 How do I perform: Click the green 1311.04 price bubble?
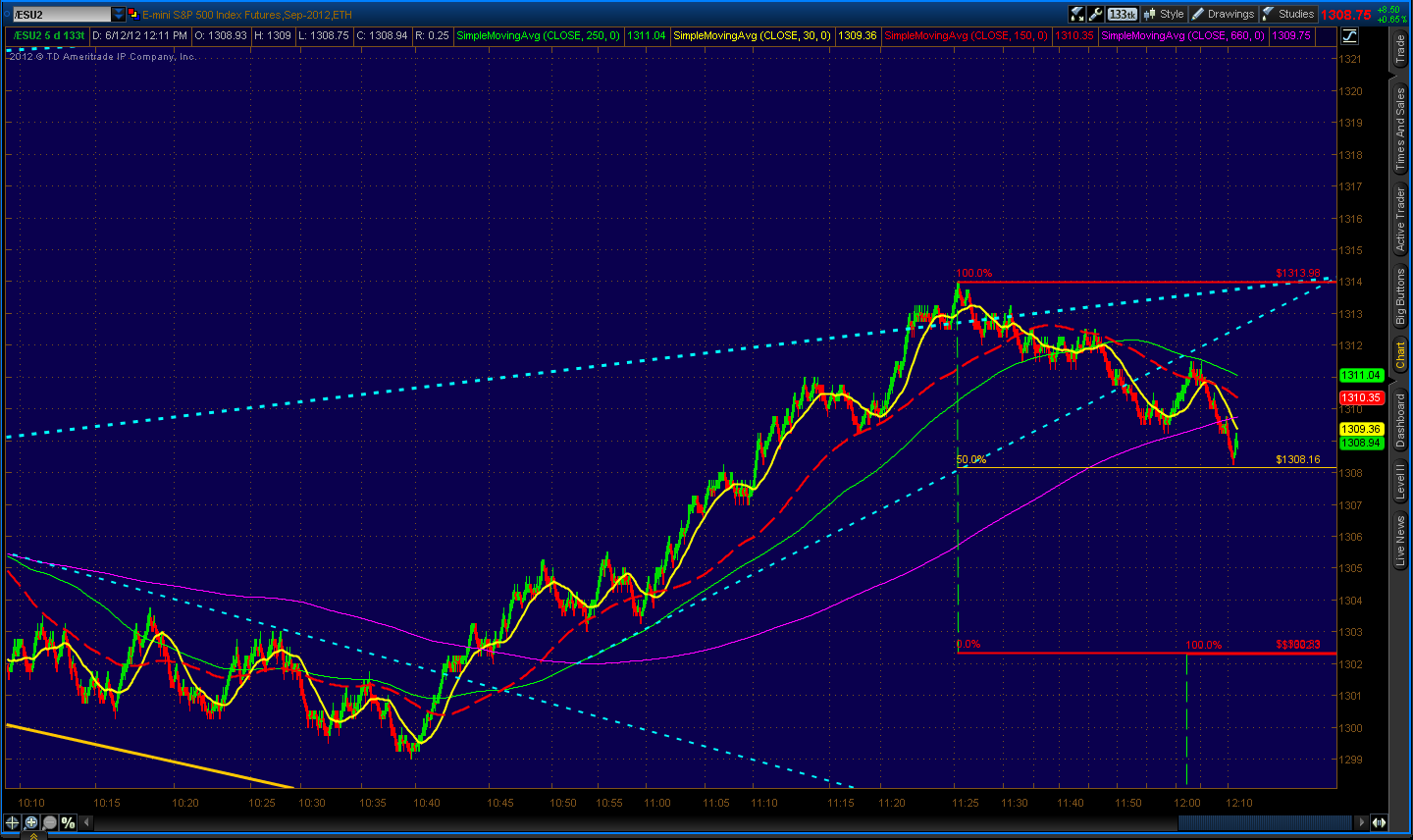point(1361,375)
